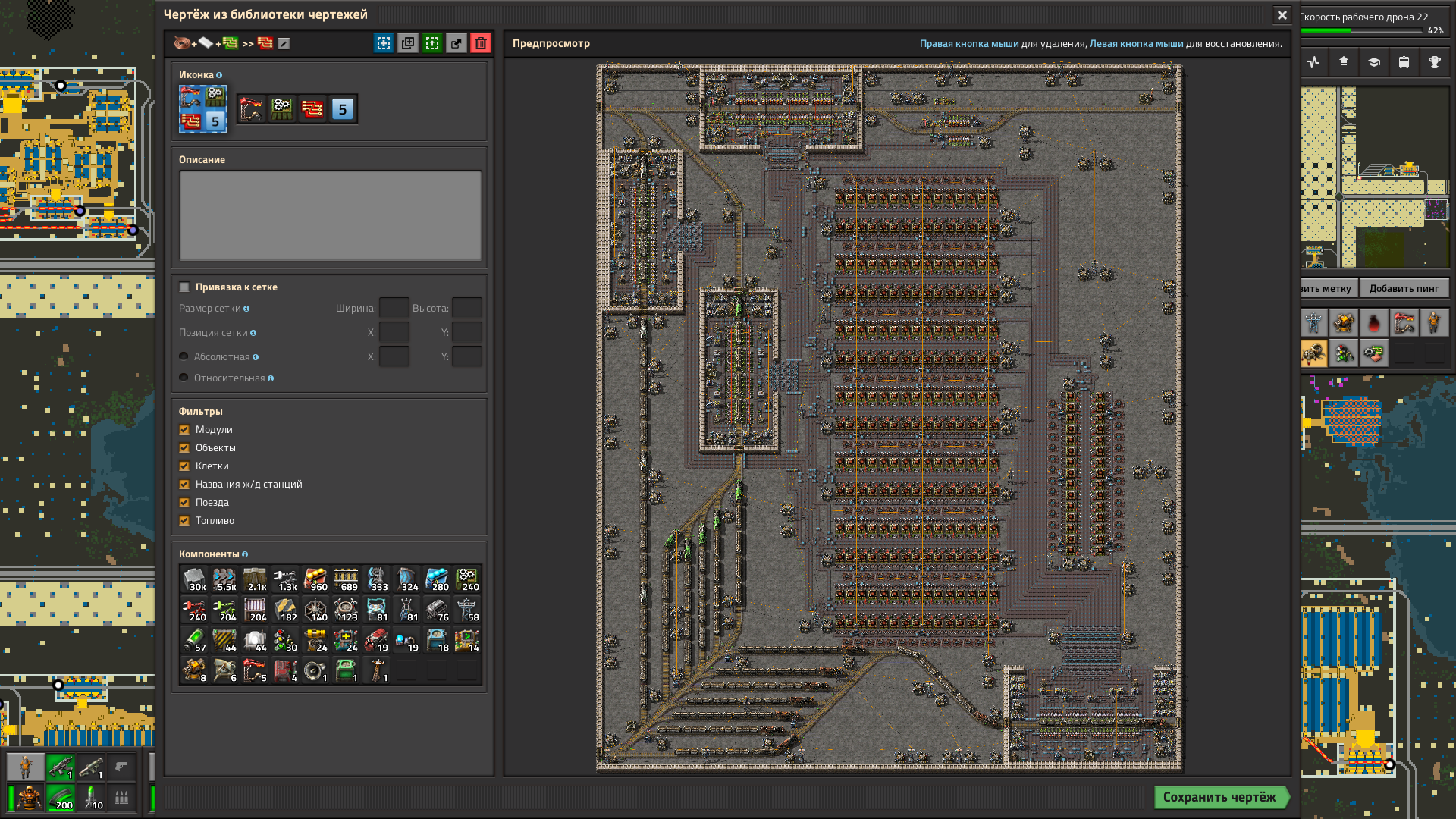Toggle the rail signal map overlay icon

pos(1344,353)
